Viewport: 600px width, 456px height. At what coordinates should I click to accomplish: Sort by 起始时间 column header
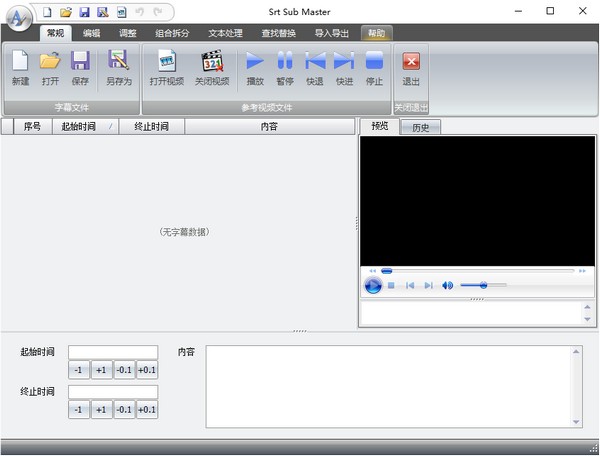pos(85,126)
